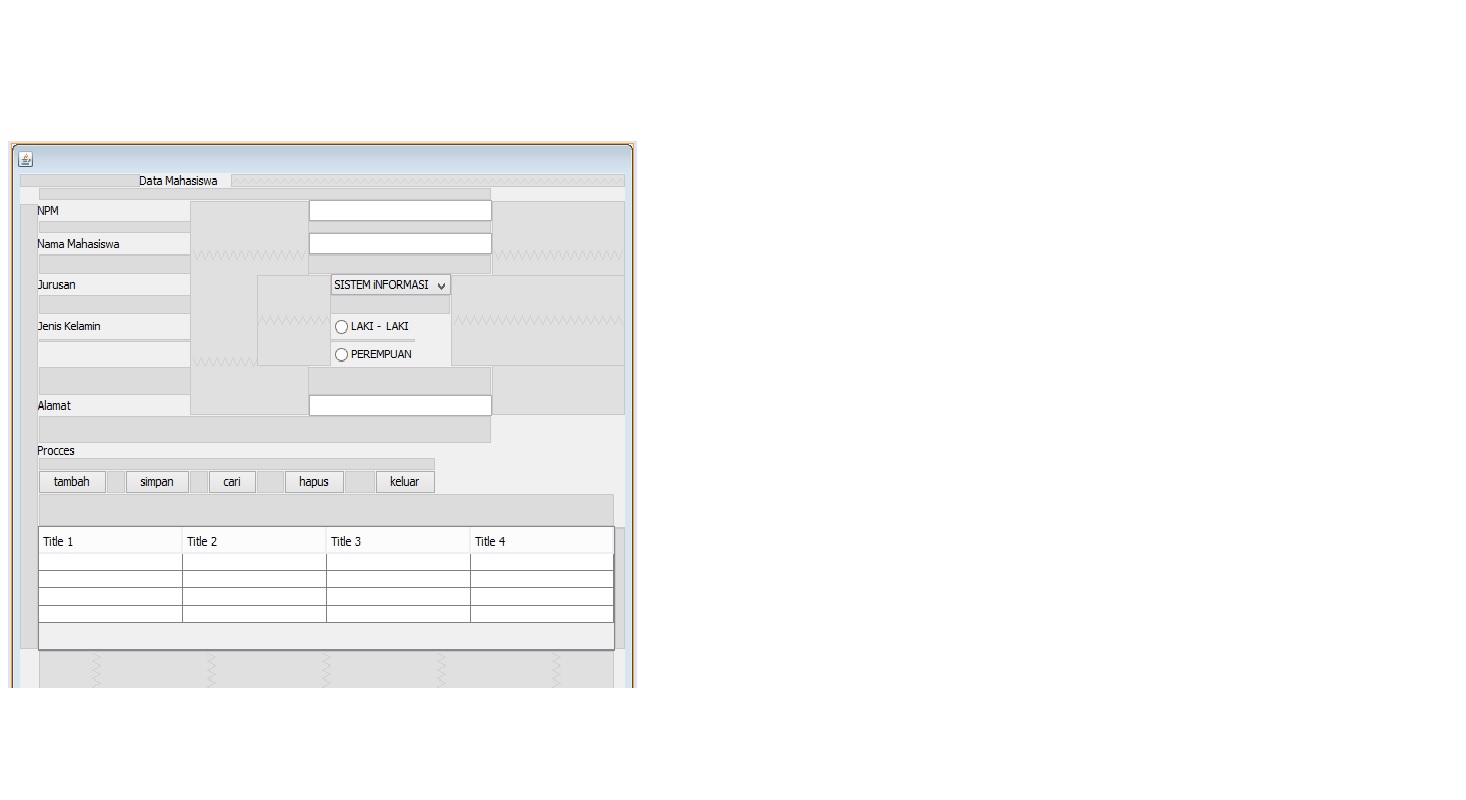Click the Title 4 column header

coord(540,540)
